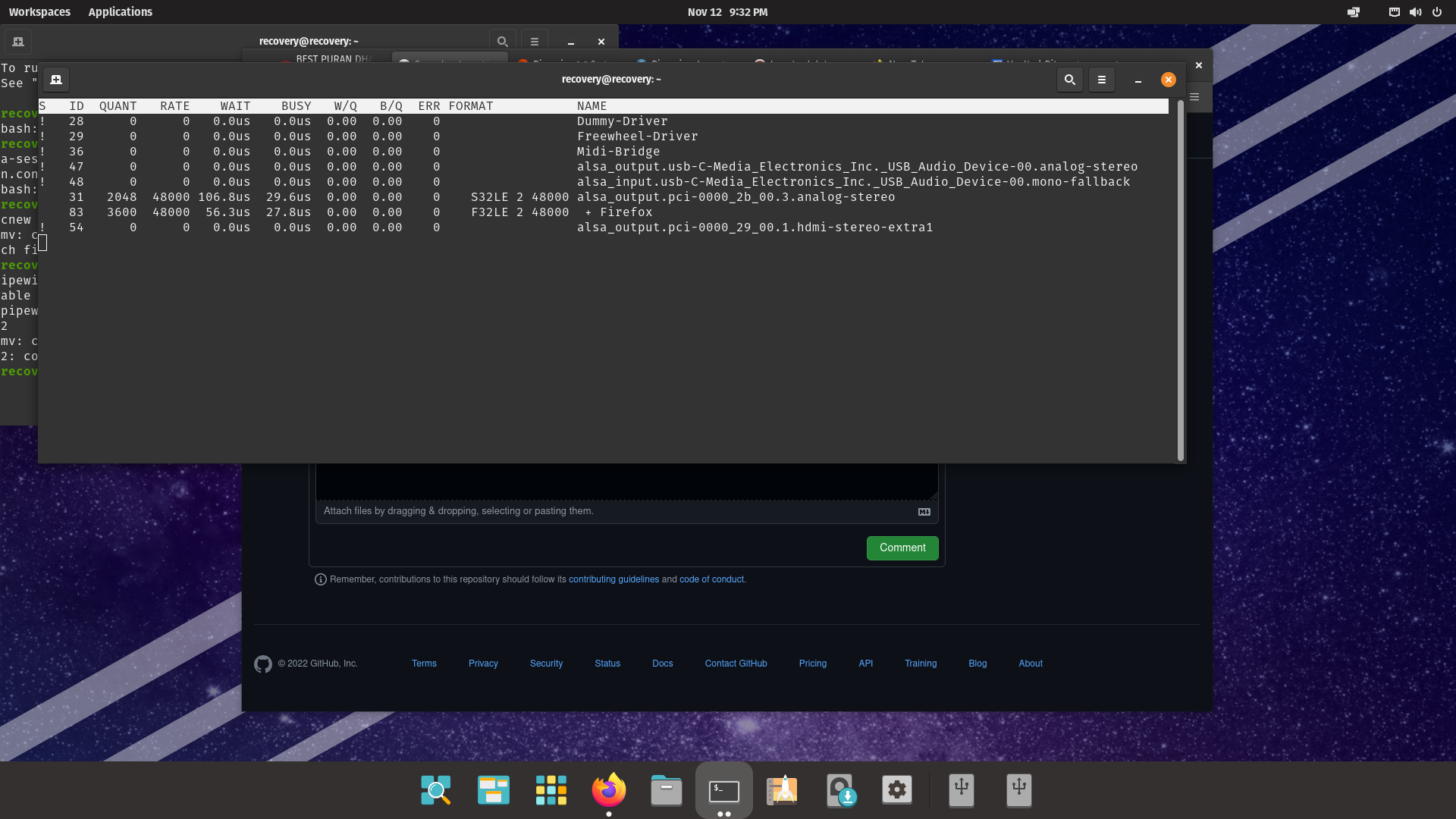
Task: Launch Firefox from the dock
Action: pyautogui.click(x=607, y=789)
